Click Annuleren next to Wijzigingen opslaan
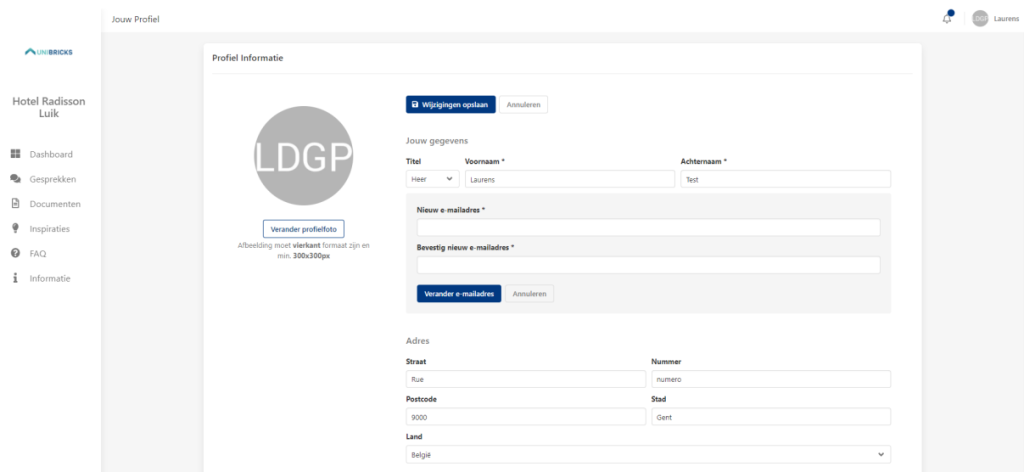 tap(523, 104)
